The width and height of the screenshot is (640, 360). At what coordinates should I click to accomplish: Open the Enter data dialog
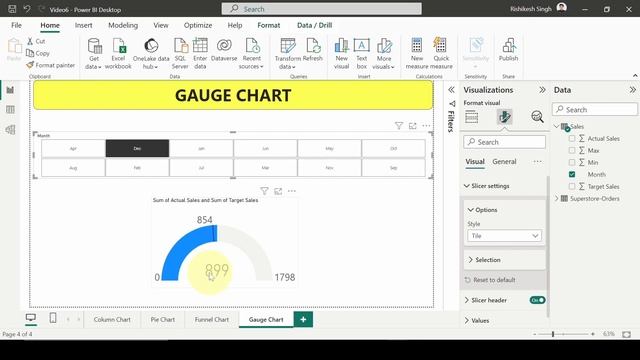coord(200,53)
